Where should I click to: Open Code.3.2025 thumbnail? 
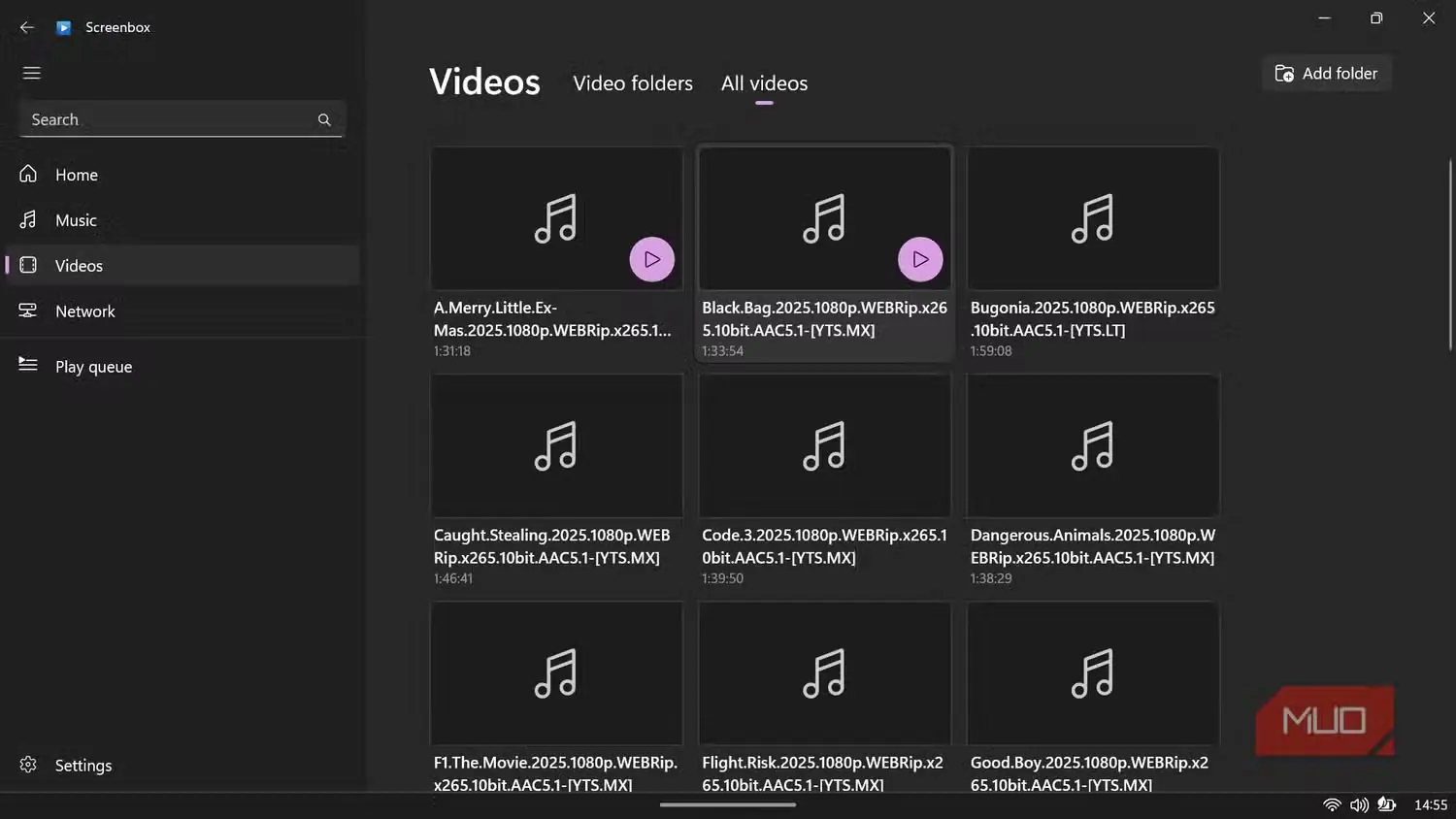825,445
